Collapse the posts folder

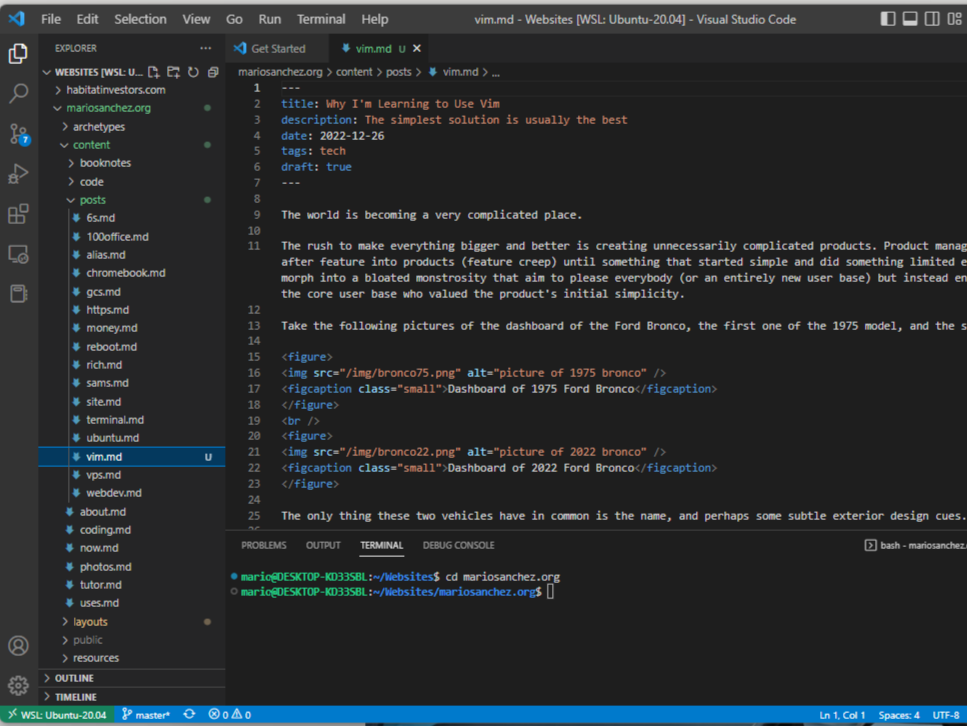point(133,200)
